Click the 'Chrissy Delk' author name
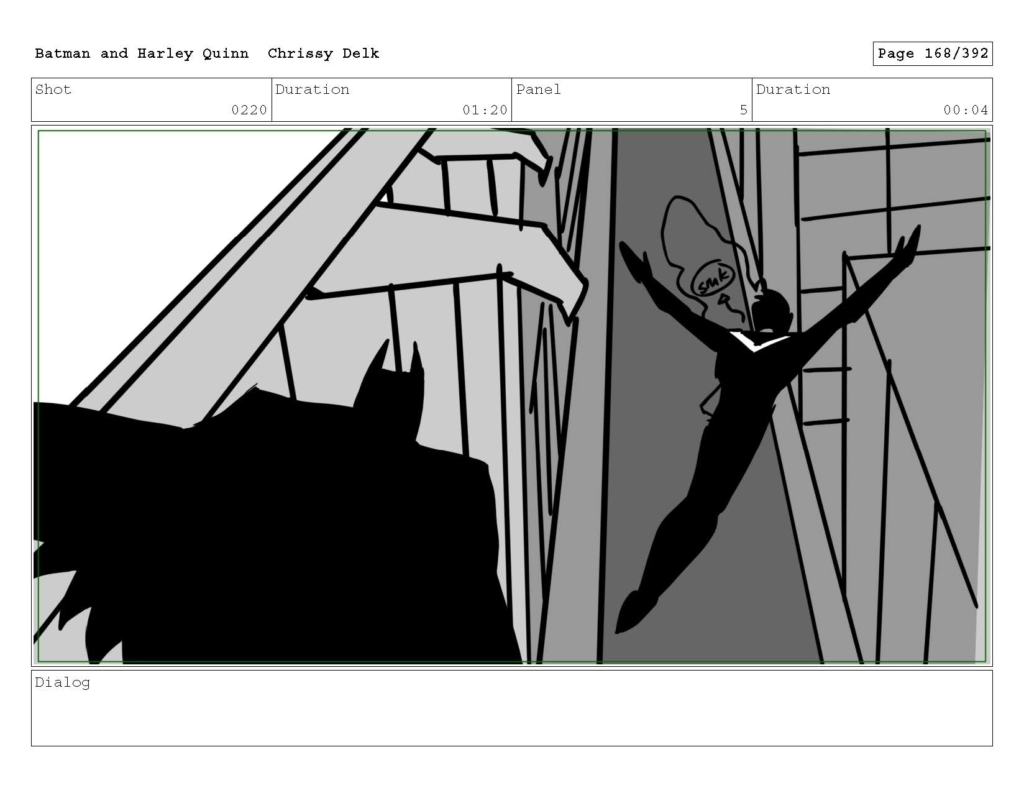The image size is (1024, 793). pos(323,54)
